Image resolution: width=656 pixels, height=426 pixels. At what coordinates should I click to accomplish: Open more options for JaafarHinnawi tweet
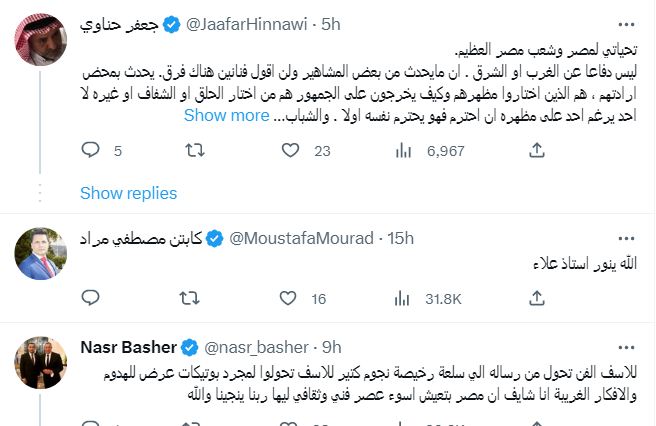(x=626, y=25)
